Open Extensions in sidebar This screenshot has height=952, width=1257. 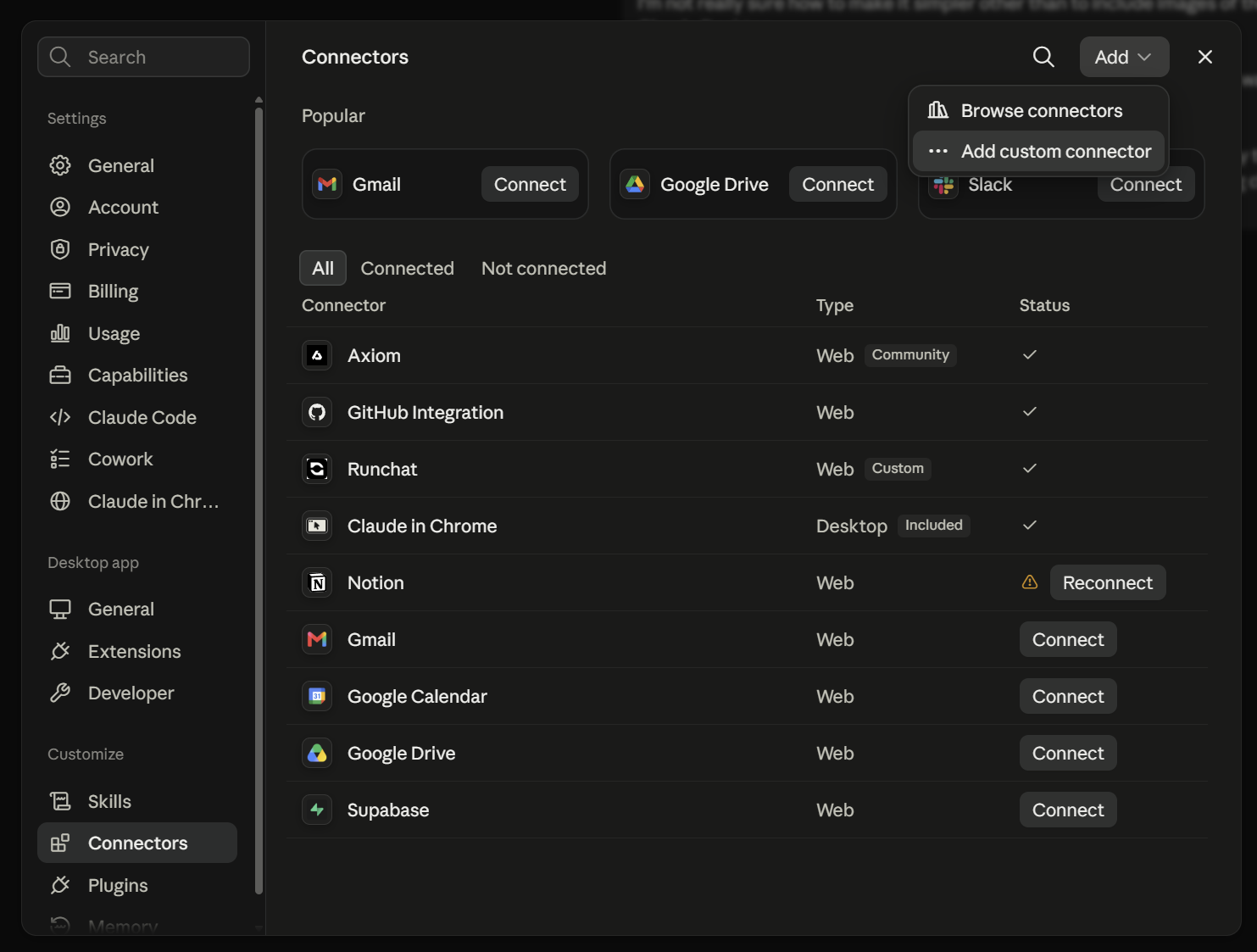[137, 651]
